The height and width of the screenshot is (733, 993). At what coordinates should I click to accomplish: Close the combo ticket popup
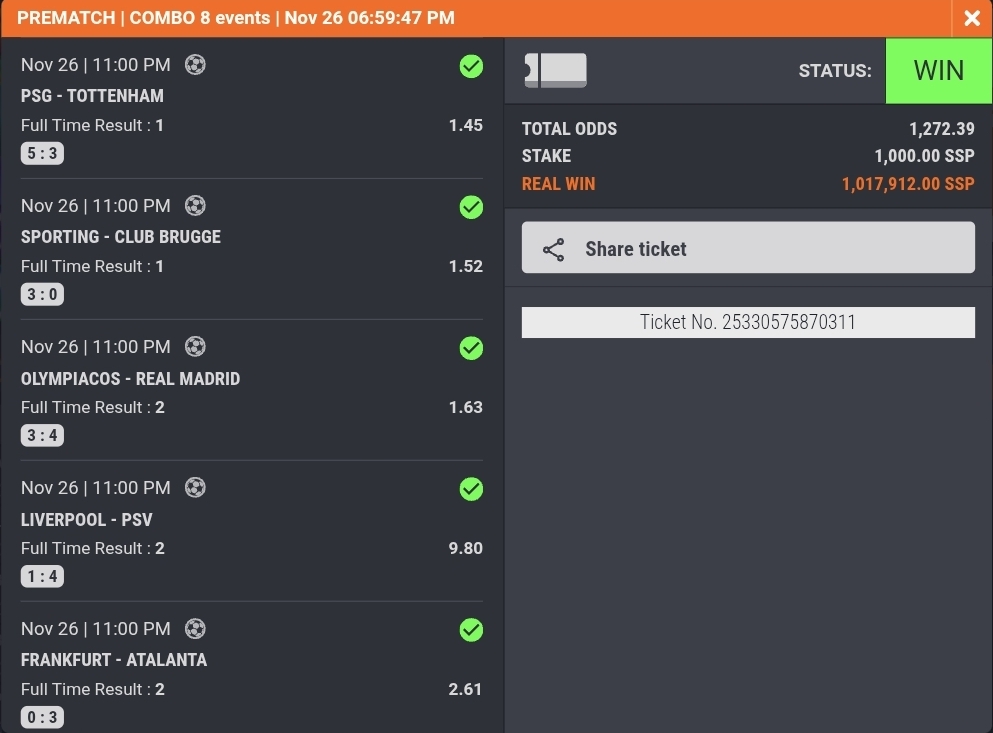point(971,18)
